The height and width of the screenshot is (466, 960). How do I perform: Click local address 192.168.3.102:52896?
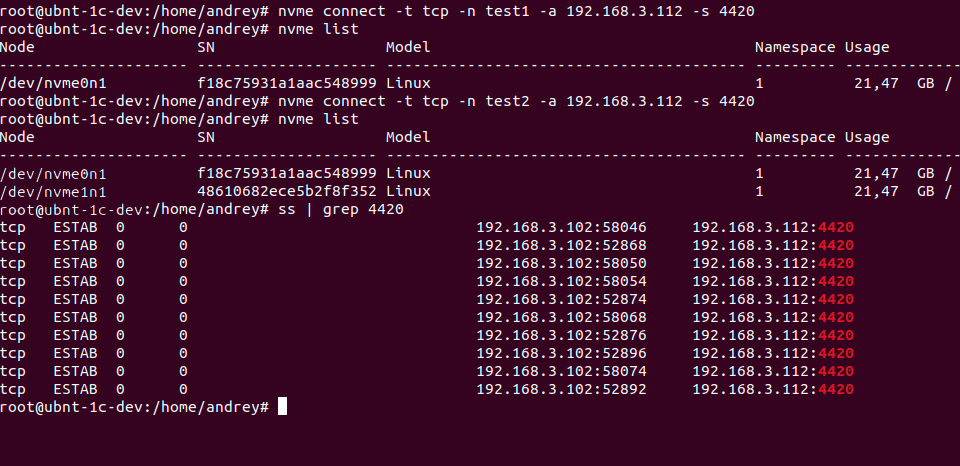(x=561, y=353)
